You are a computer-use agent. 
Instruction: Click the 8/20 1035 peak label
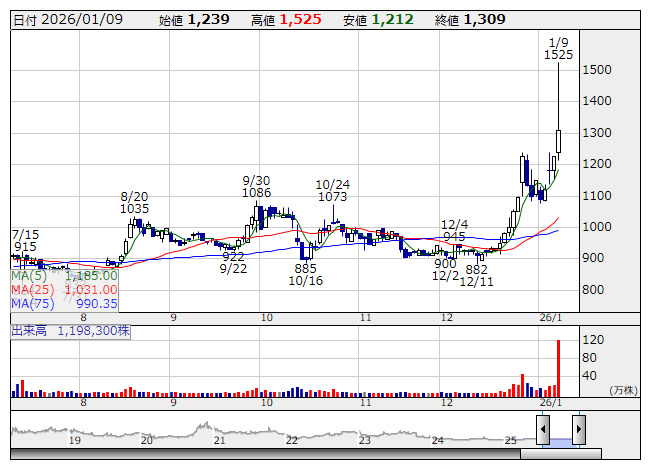(134, 203)
